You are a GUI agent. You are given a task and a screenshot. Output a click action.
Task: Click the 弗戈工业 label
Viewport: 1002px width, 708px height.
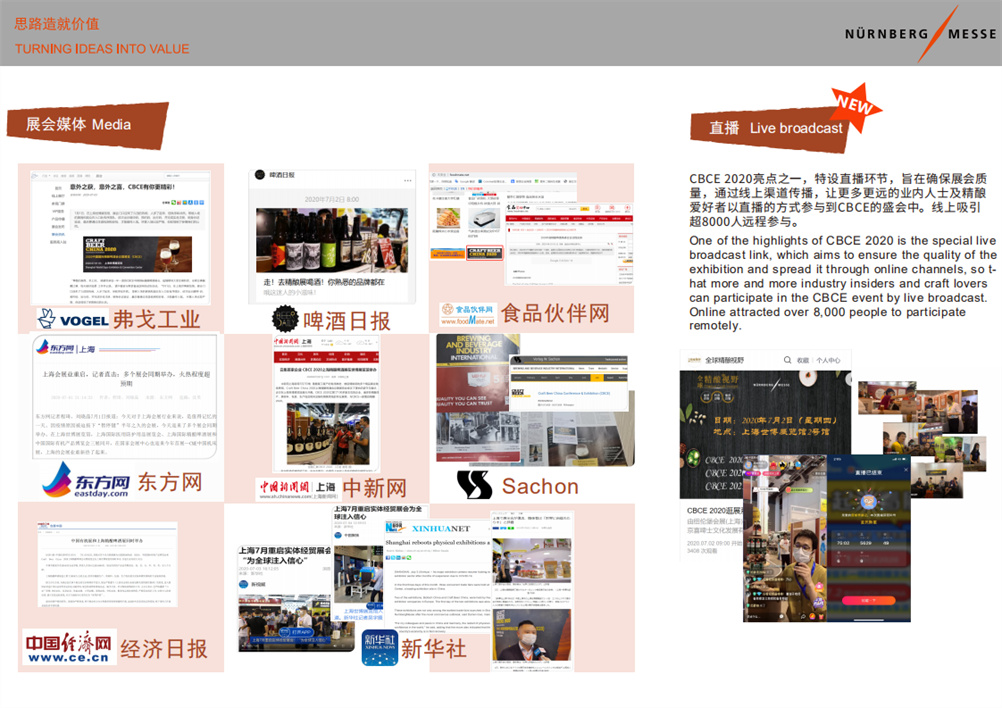click(x=157, y=319)
